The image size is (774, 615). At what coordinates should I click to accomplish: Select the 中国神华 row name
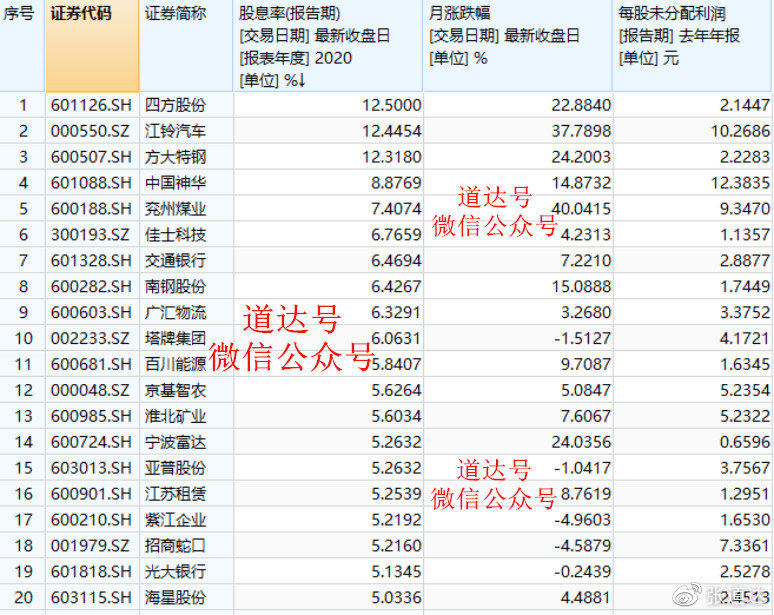175,183
